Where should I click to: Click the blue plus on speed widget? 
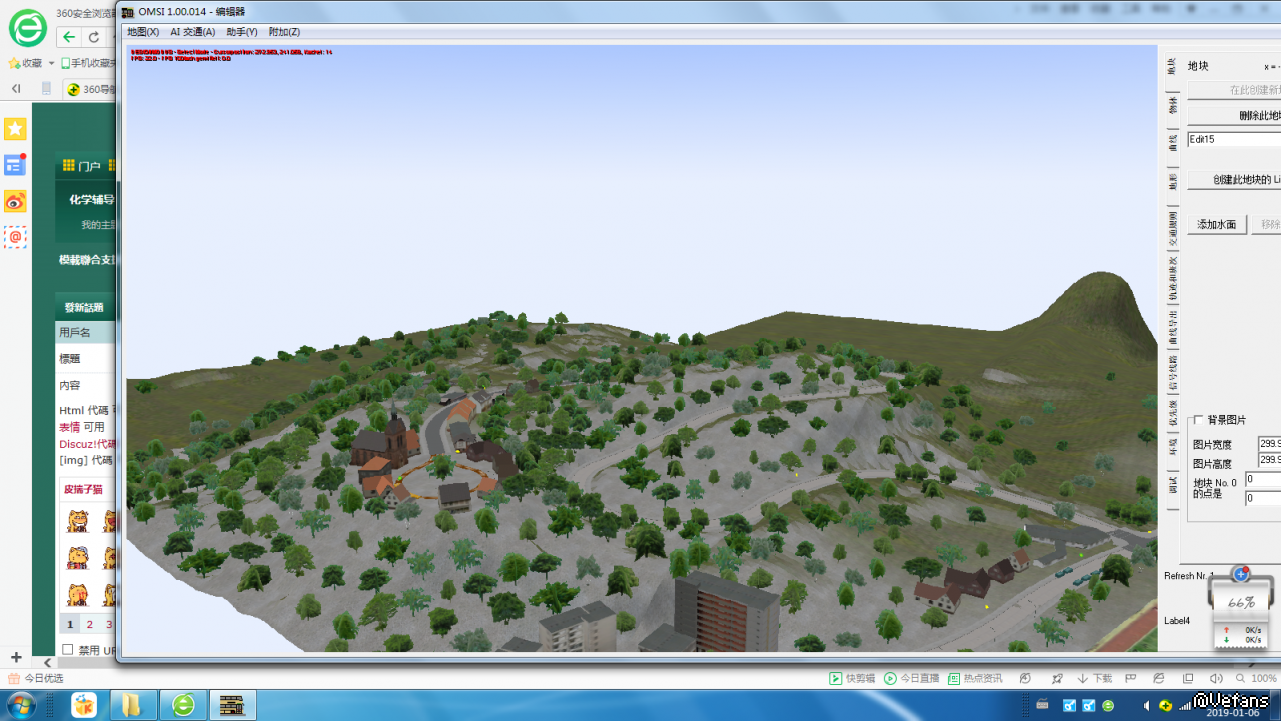(x=1241, y=574)
